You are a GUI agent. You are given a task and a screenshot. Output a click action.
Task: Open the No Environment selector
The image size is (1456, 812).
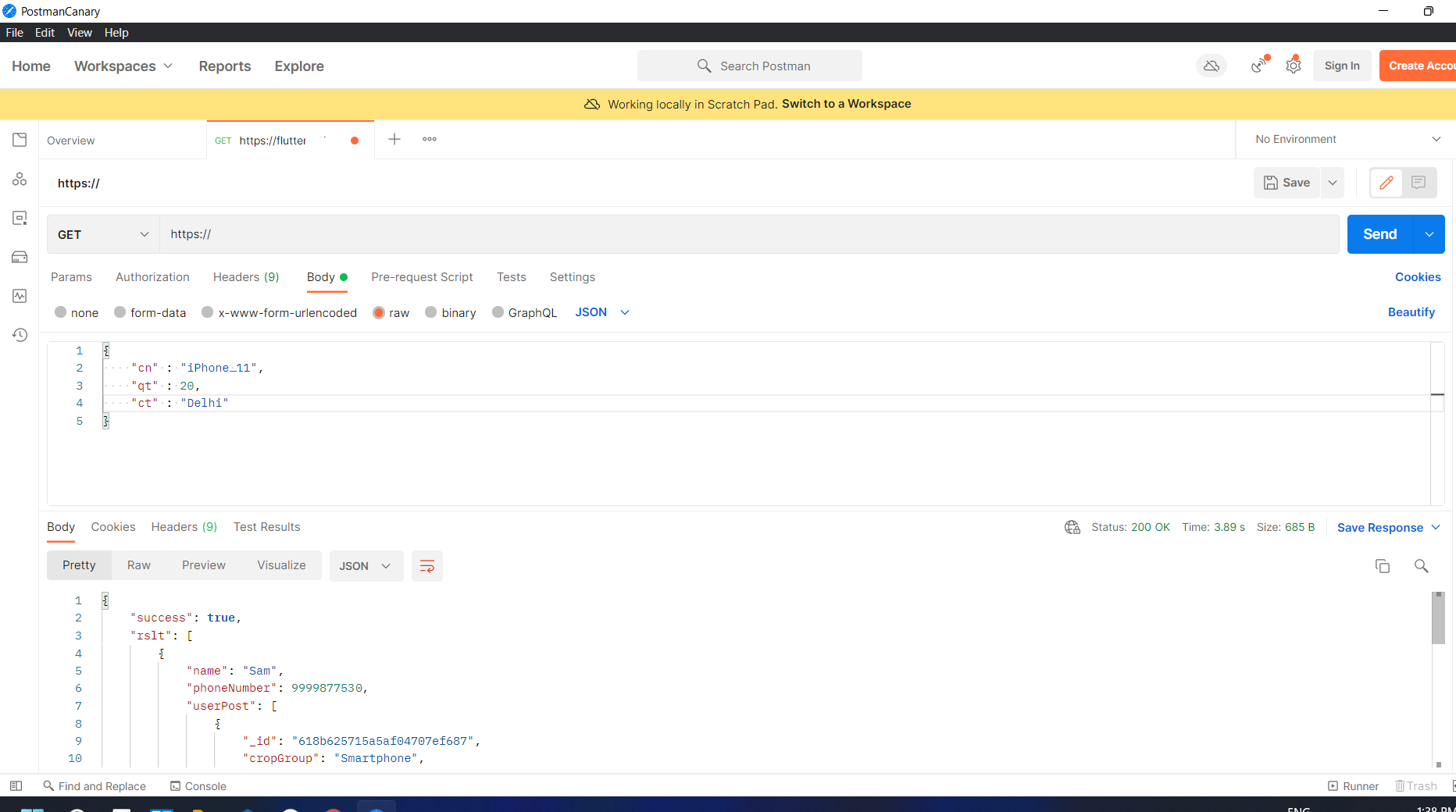pos(1347,139)
